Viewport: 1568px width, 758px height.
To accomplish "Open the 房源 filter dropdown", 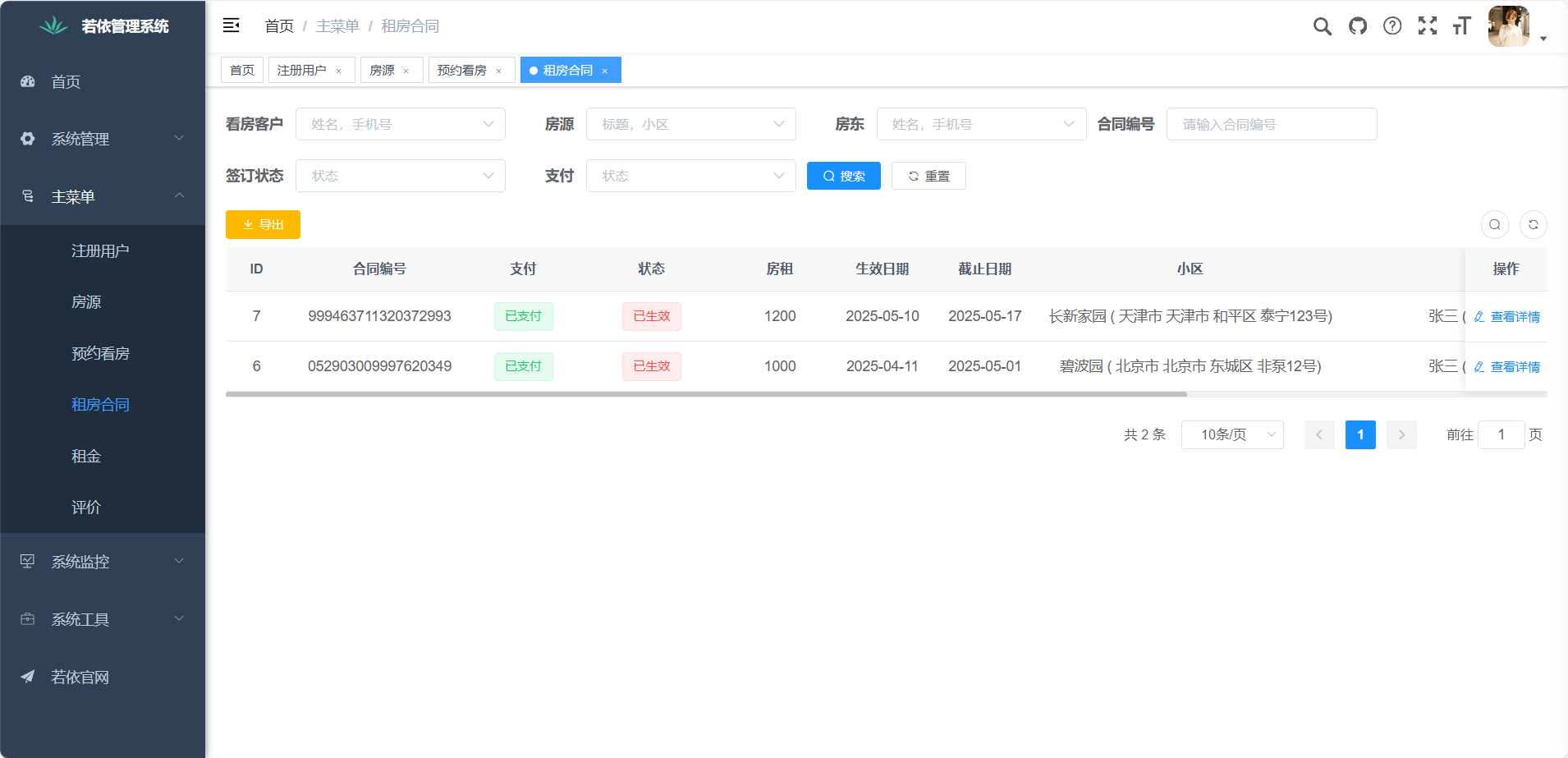I will tap(691, 124).
